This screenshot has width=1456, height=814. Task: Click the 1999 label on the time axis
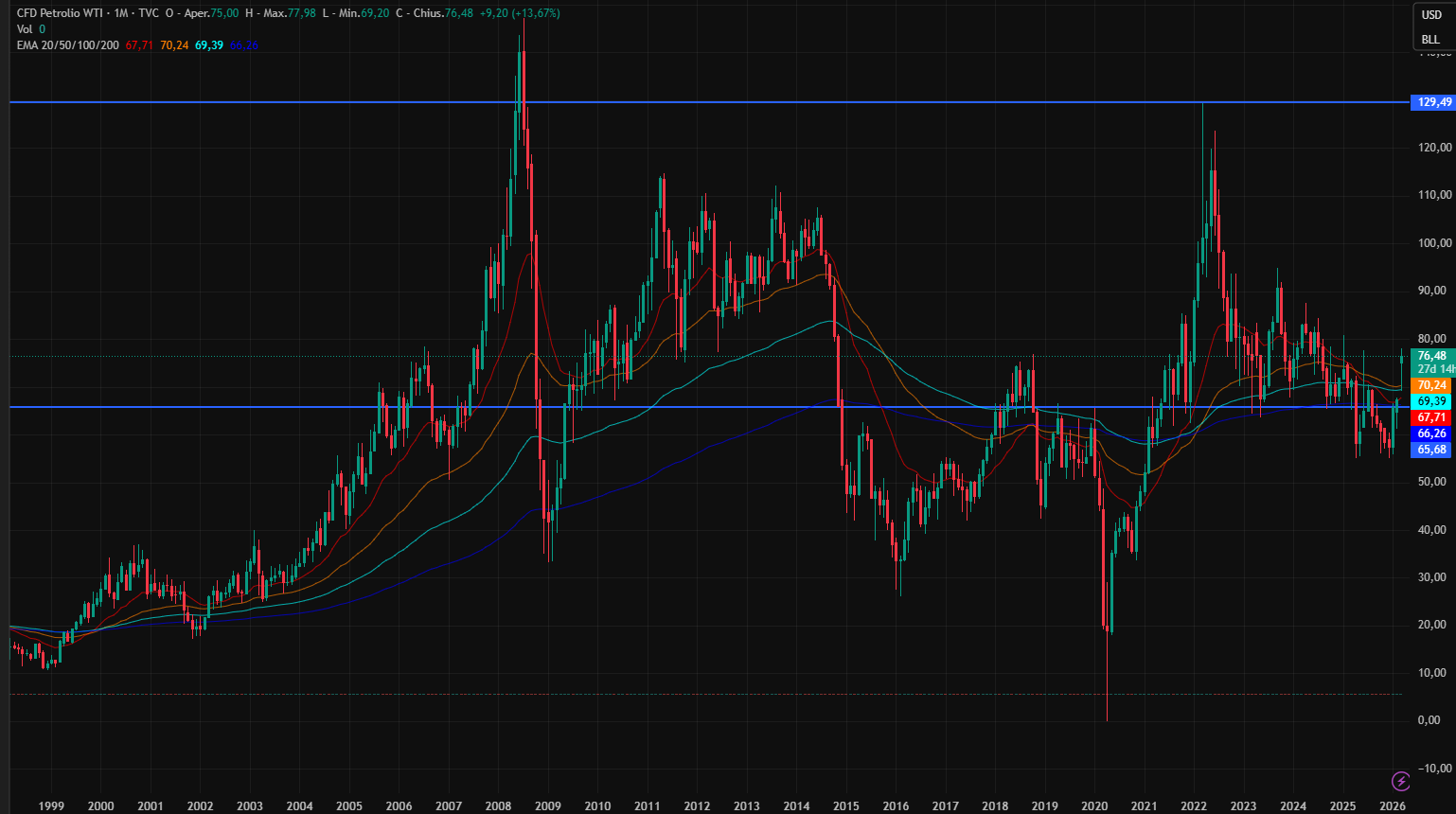pos(51,806)
